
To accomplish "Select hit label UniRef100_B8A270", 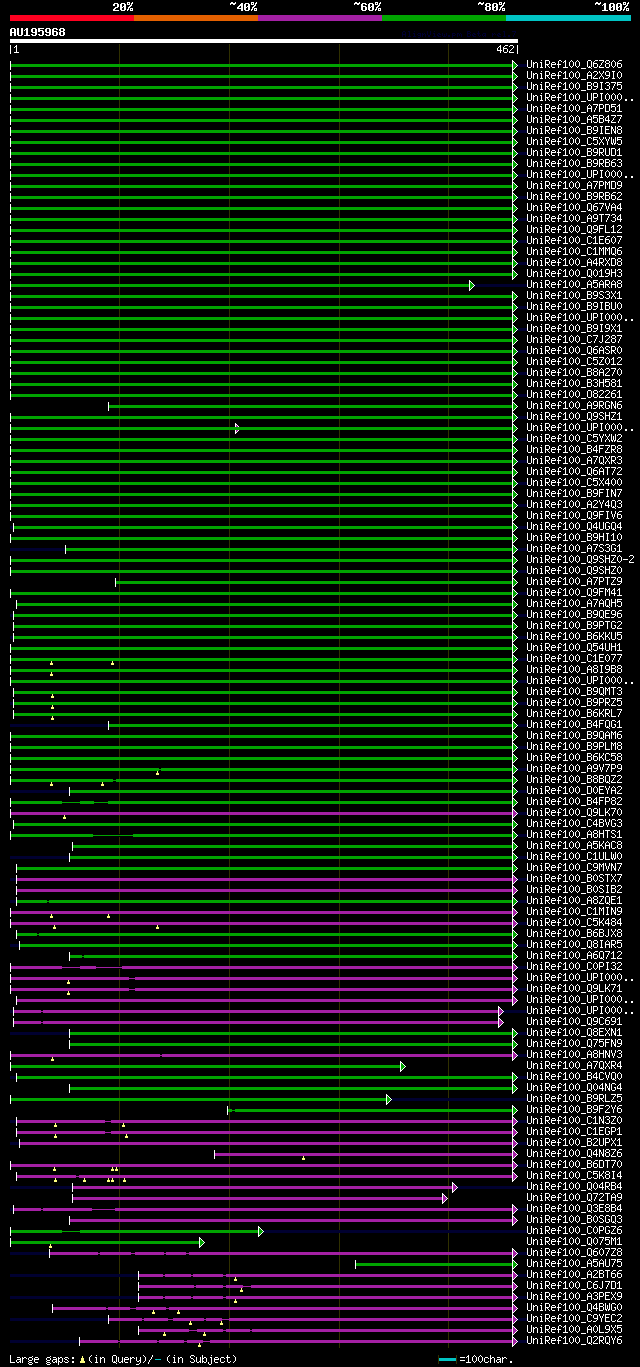I will click(574, 372).
